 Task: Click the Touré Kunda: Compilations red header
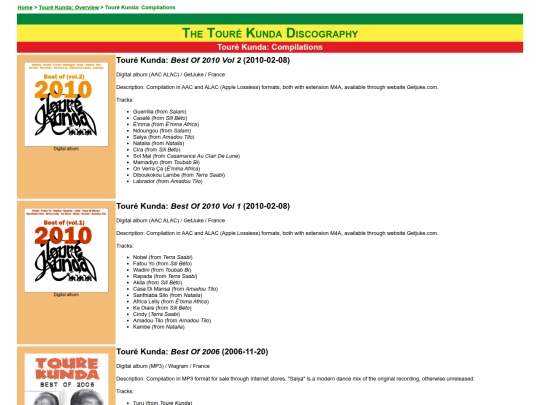tap(270, 47)
